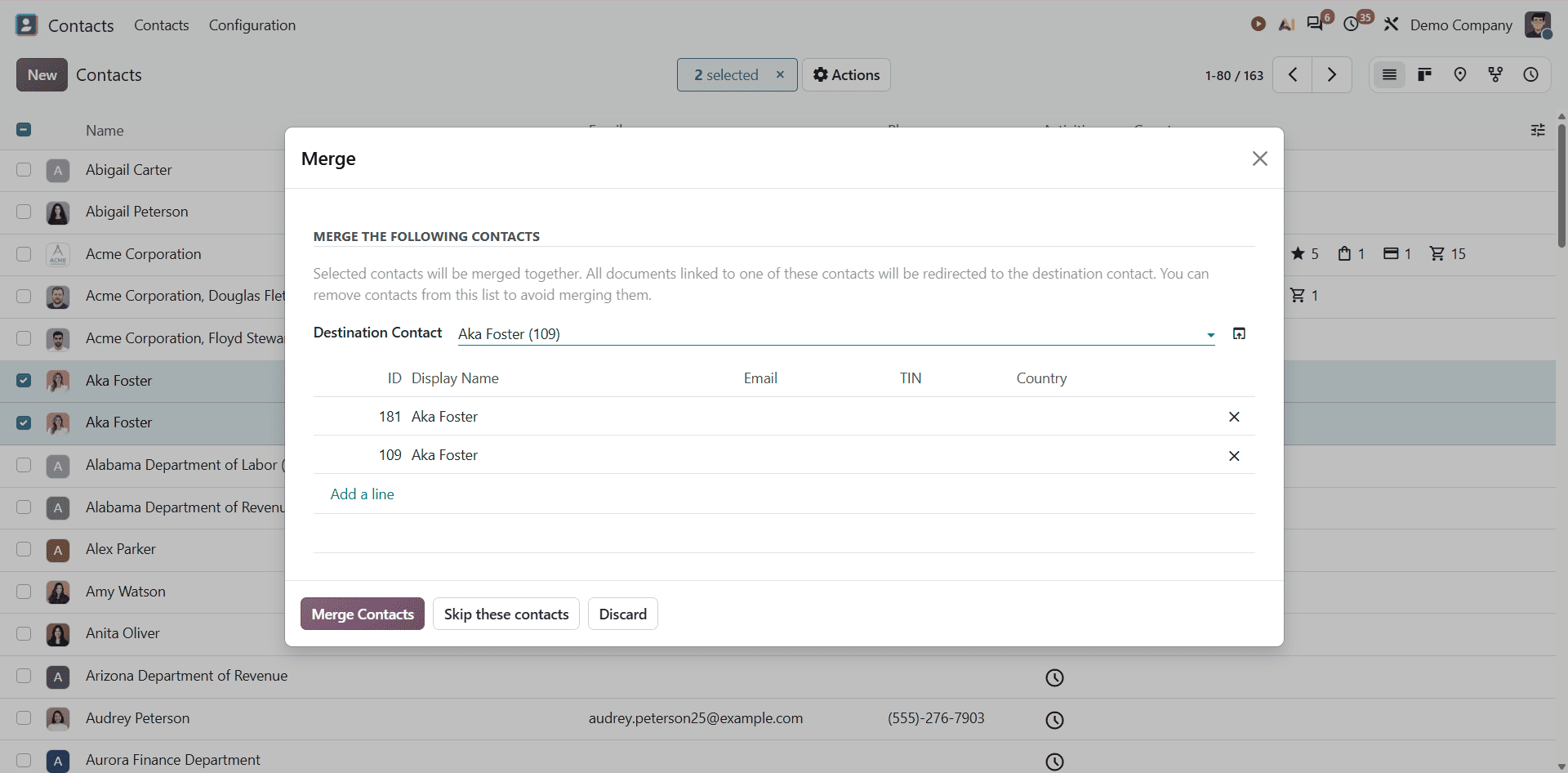Click the Merge Contacts button
Screen dimensions: 1568x773
tap(363, 614)
